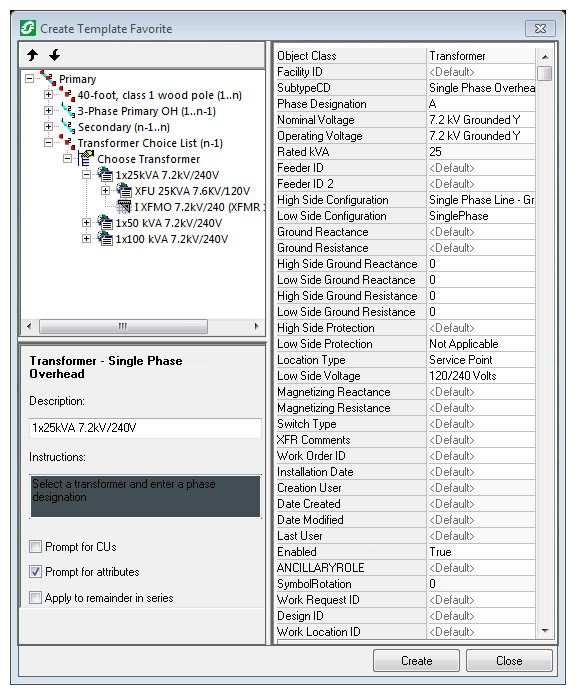Select the Primary node icon in tree

point(48,78)
